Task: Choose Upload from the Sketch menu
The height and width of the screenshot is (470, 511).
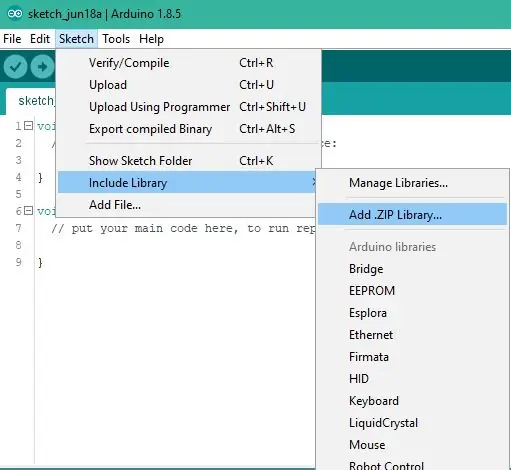Action: coord(188,85)
